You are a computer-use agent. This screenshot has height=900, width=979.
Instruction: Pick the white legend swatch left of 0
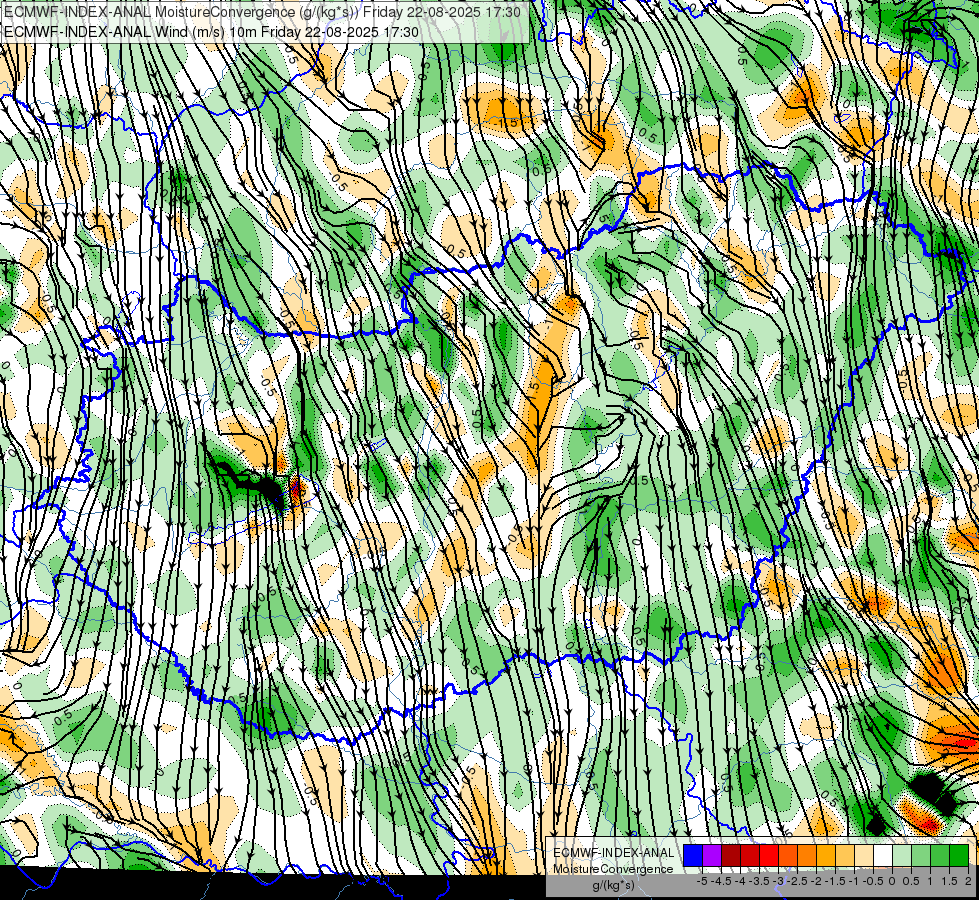point(883,855)
